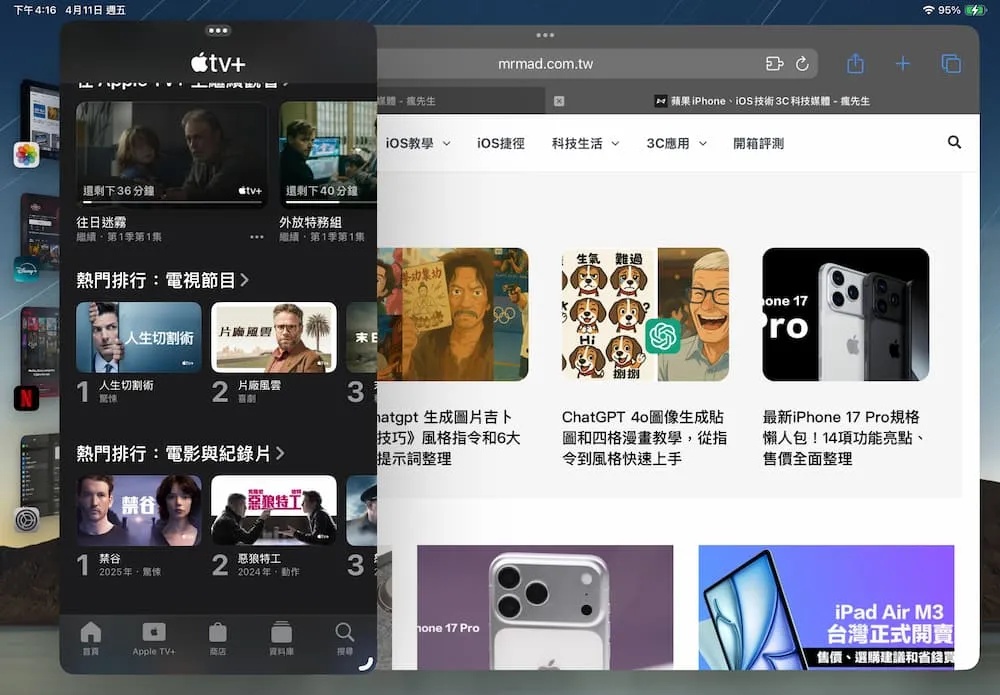Open article link ChatGPT 4o圖像生成貼圖和四格漫畫教學
Viewport: 1000px width, 695px height.
click(x=644, y=437)
